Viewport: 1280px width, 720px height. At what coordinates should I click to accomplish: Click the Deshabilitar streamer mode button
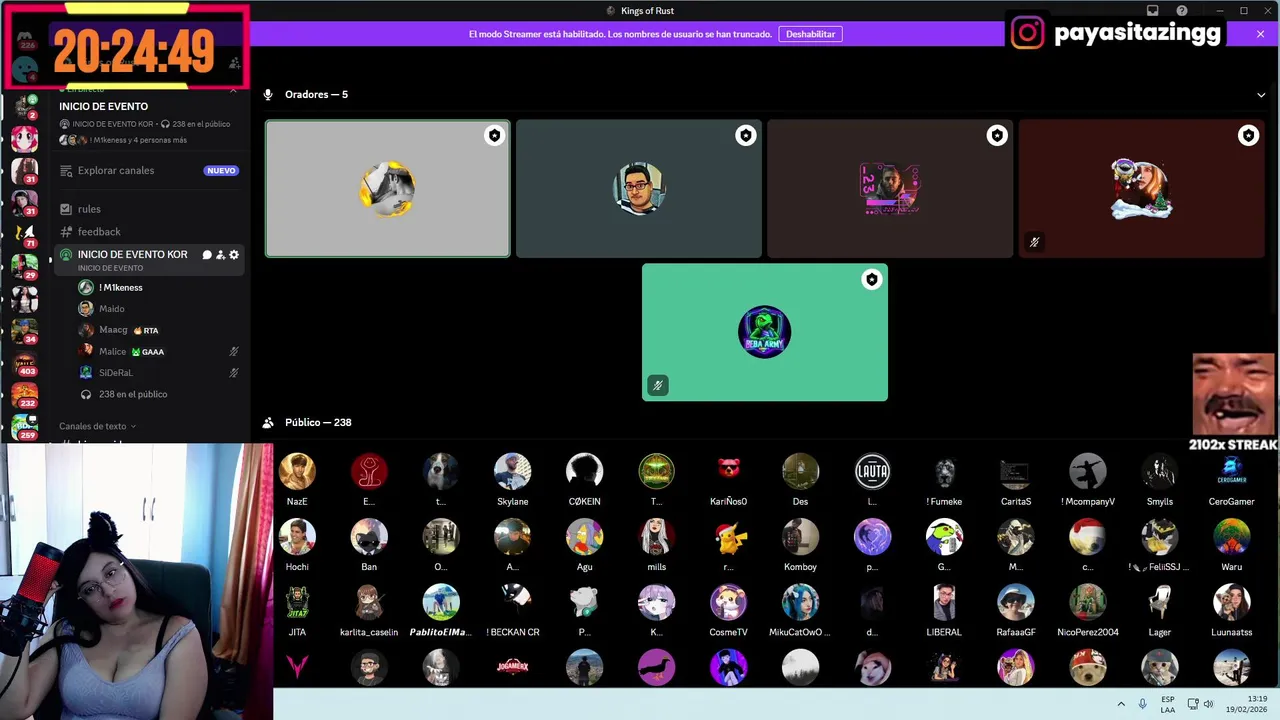tap(810, 34)
